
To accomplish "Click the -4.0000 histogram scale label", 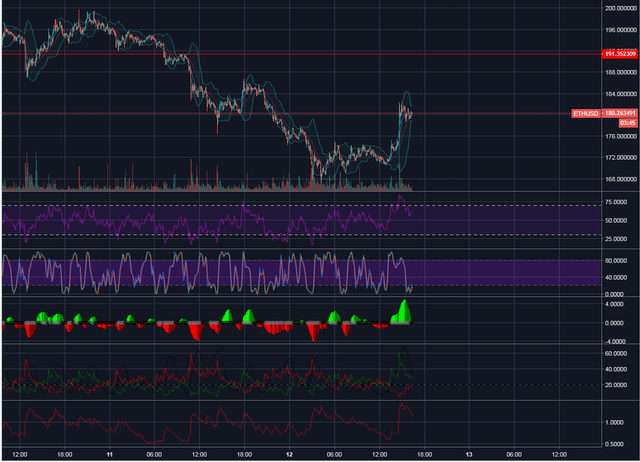I will [x=615, y=341].
